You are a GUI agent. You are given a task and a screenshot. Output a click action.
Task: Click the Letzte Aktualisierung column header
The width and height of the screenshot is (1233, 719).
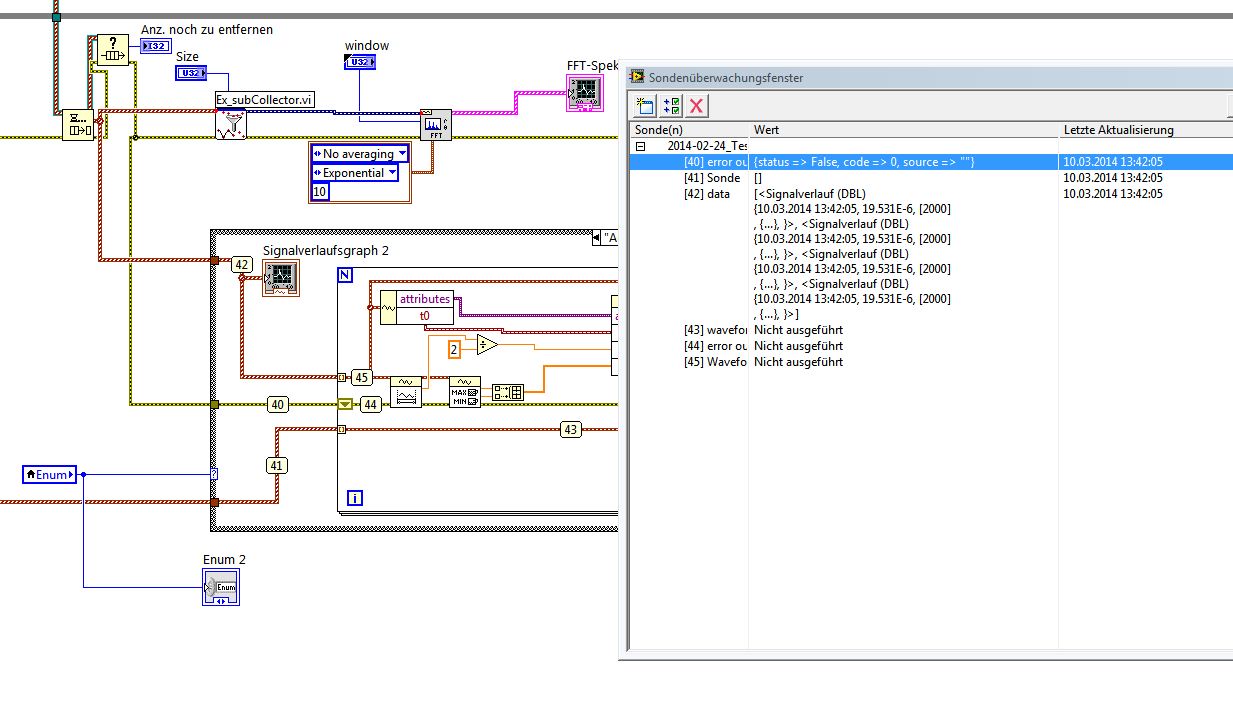1118,130
